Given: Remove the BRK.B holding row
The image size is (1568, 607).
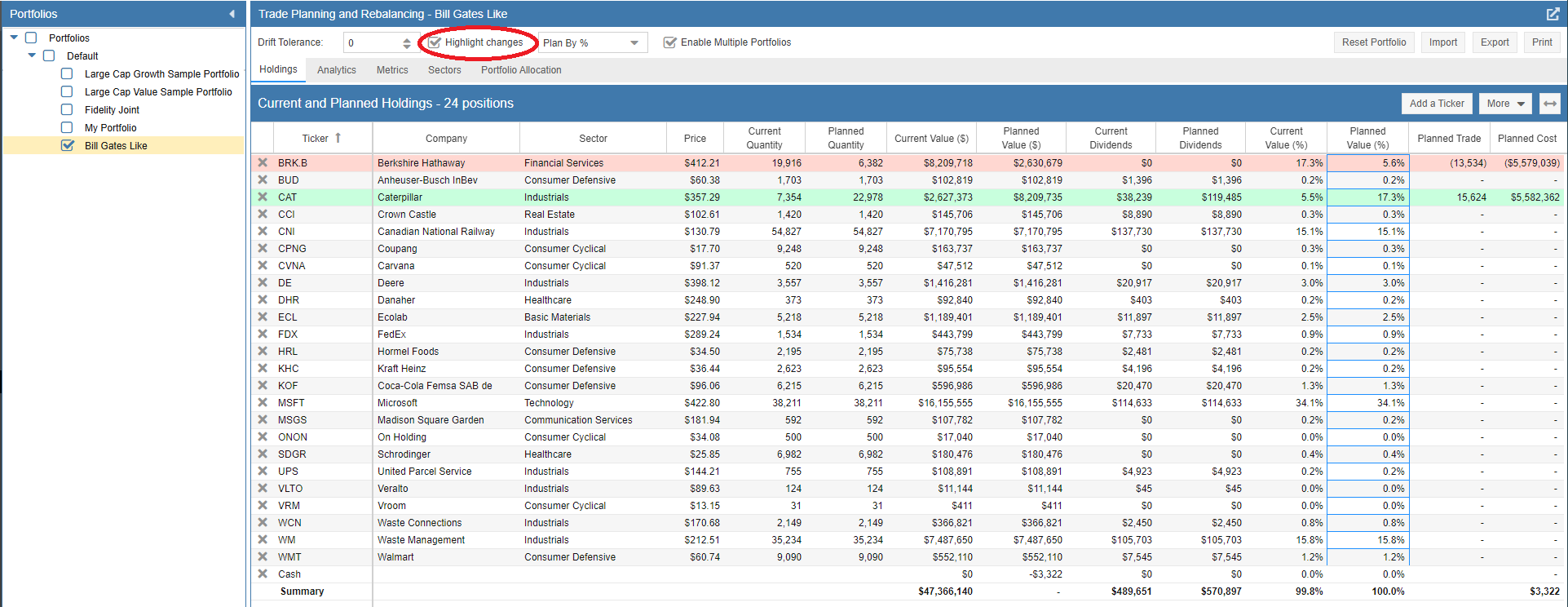Looking at the screenshot, I should point(263,162).
